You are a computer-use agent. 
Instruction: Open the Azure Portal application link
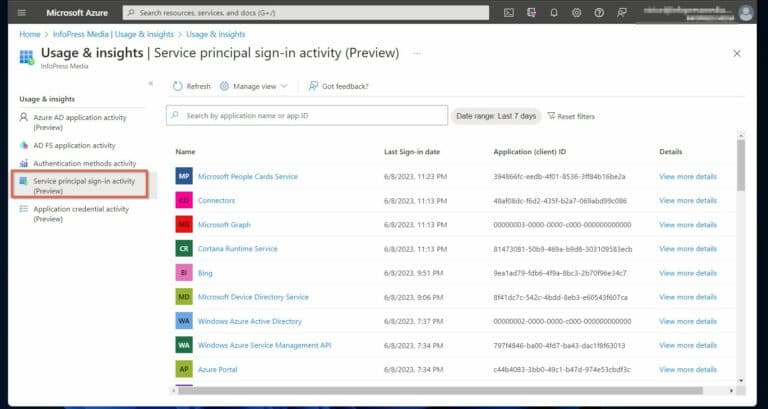click(x=217, y=369)
